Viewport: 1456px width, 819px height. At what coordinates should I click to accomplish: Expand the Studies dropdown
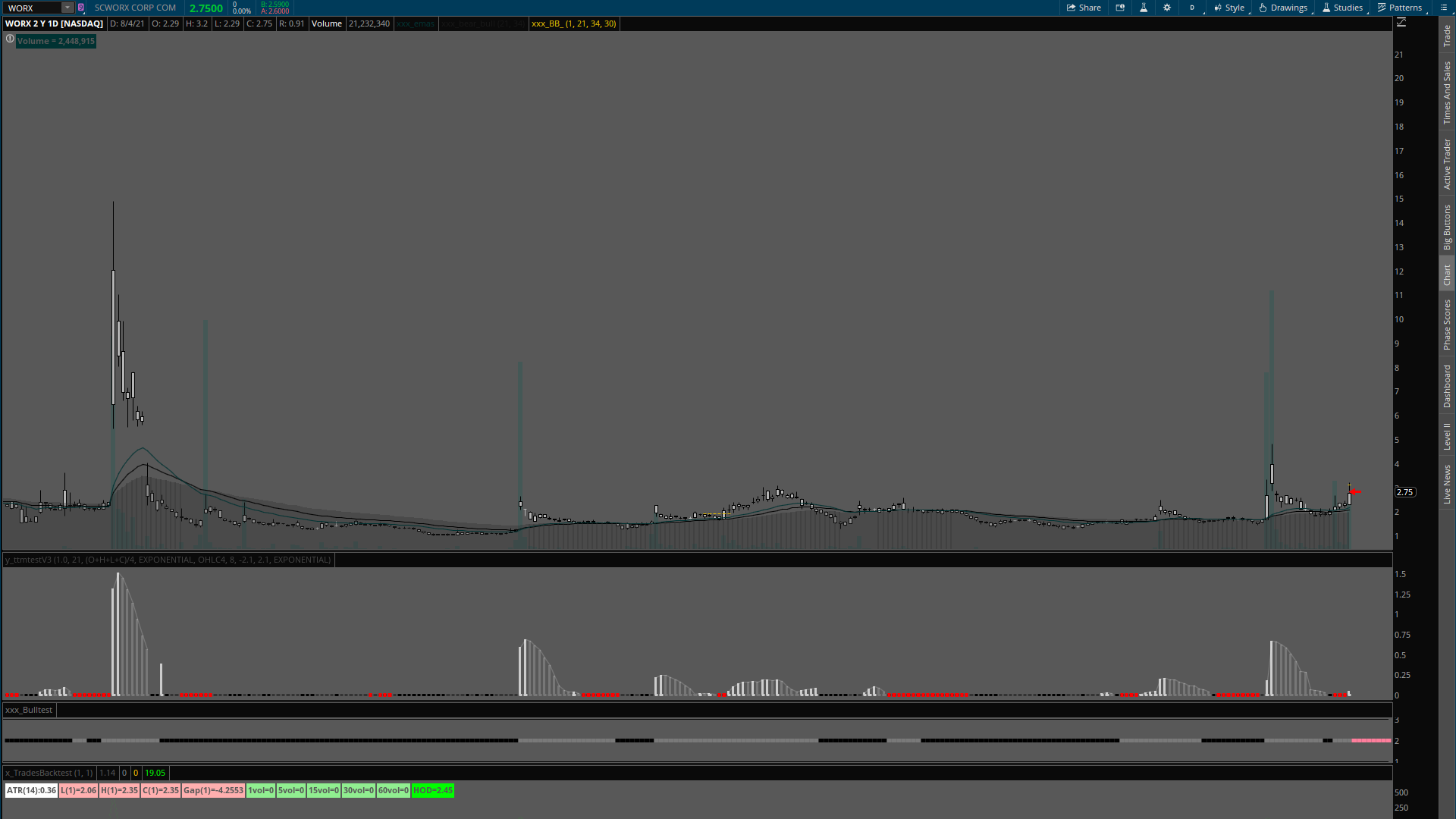[x=1343, y=8]
